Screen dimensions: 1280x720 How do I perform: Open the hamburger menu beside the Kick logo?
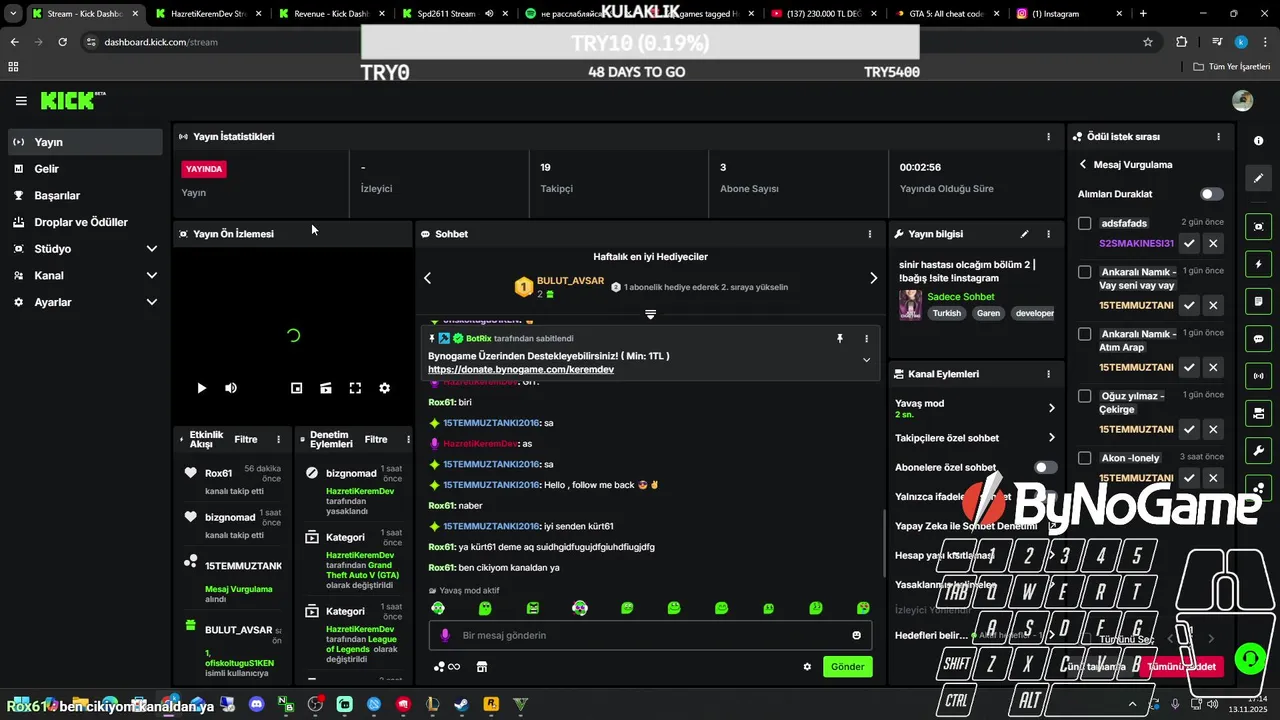point(21,101)
